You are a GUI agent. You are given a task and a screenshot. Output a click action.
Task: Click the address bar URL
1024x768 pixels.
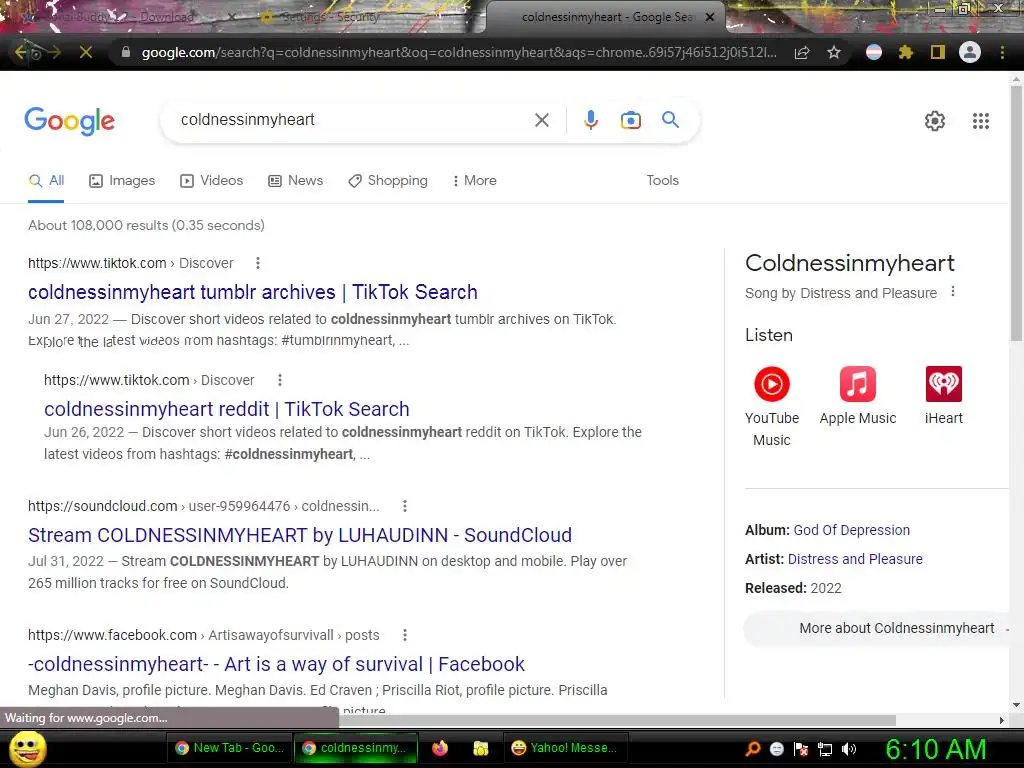pos(459,52)
